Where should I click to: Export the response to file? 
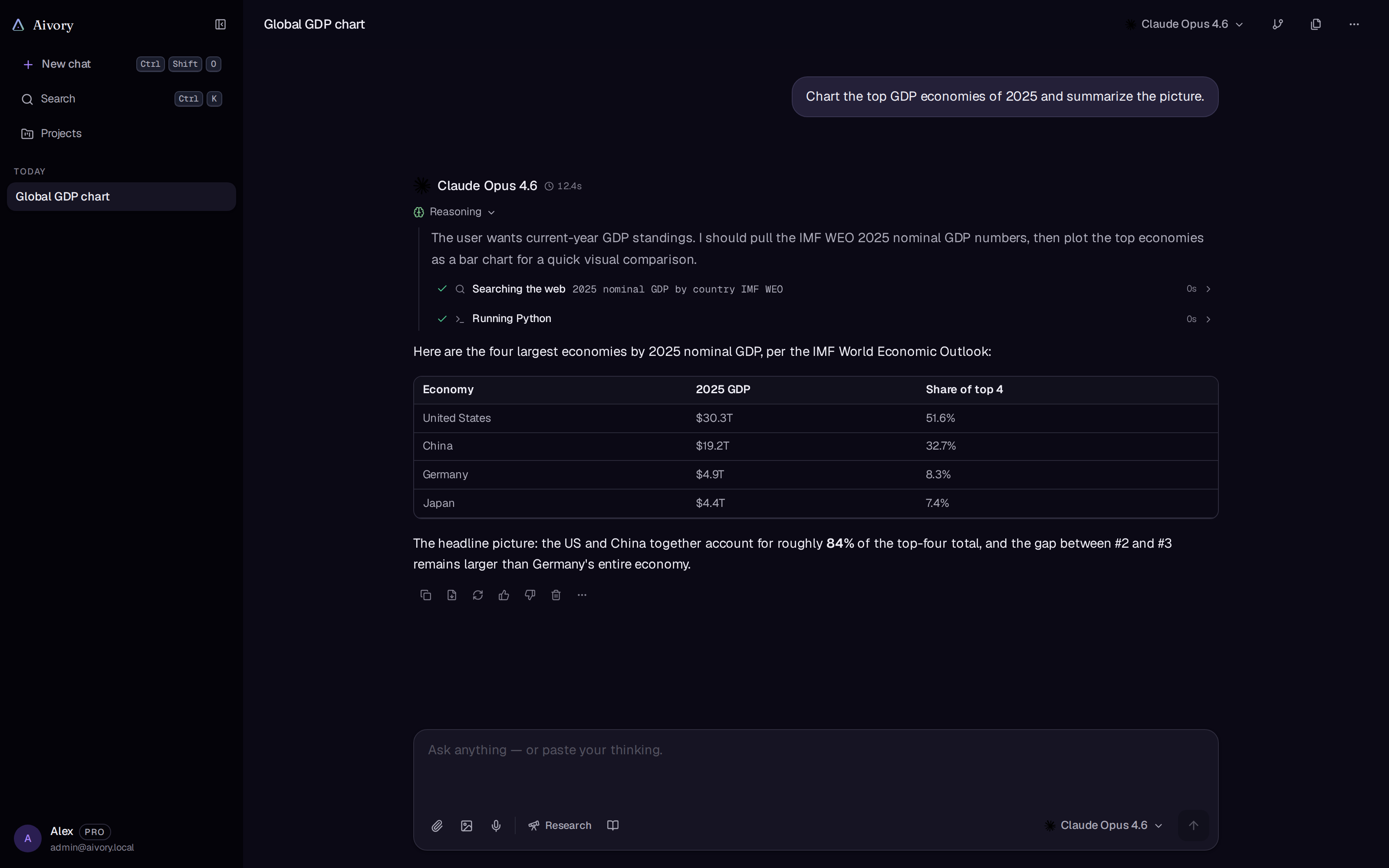pos(452,595)
